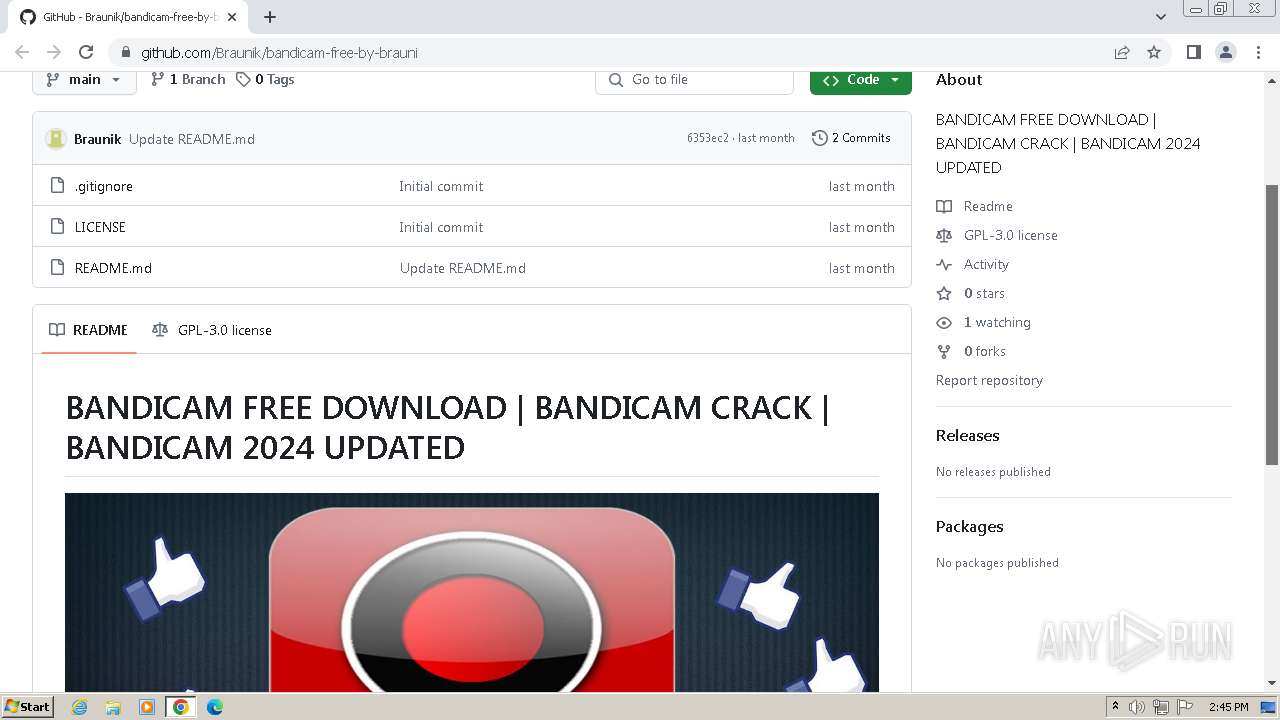
Task: Click the Action Center flag tray icon
Action: click(x=1185, y=707)
